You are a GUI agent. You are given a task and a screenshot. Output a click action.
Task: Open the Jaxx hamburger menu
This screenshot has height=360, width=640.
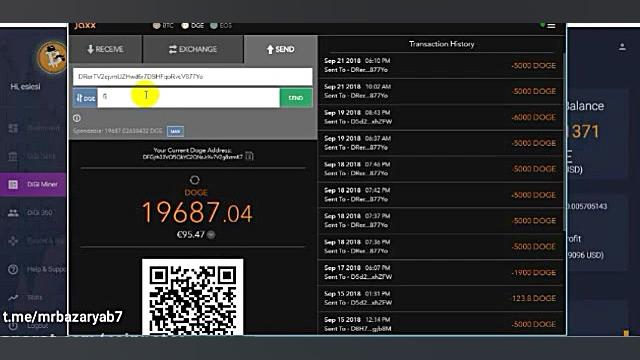click(x=551, y=26)
